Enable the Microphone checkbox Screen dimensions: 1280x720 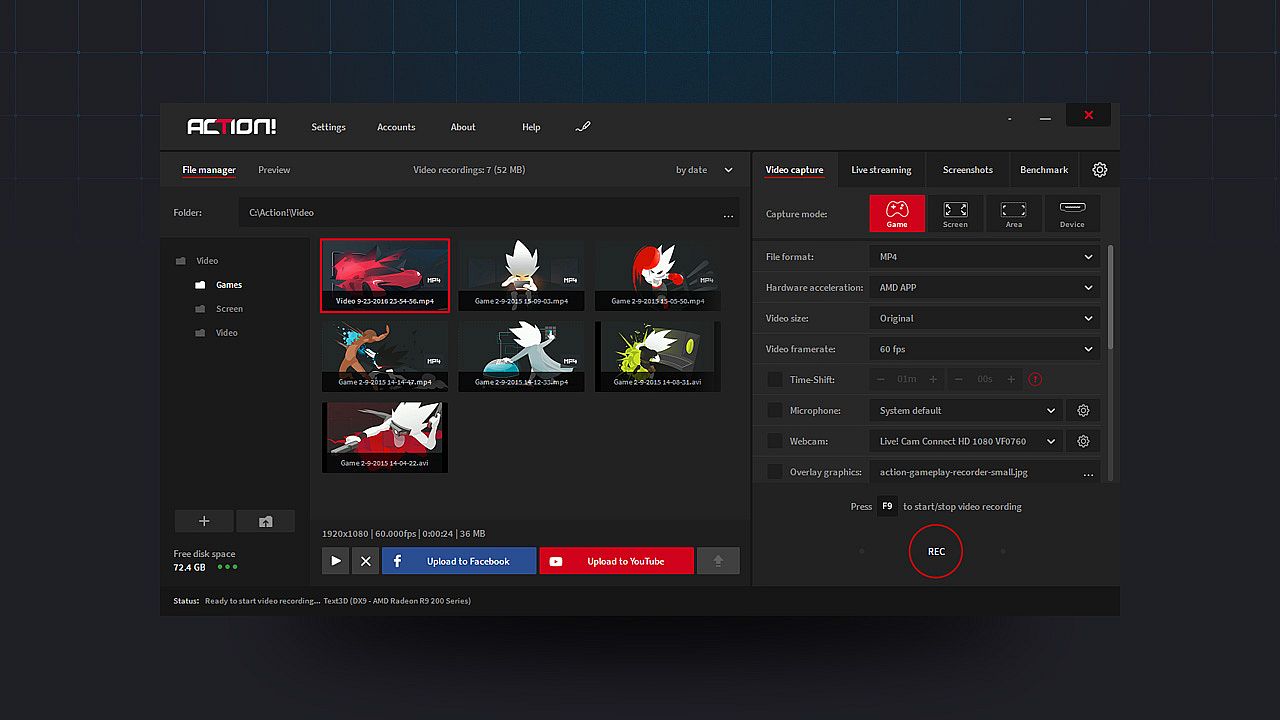(774, 410)
